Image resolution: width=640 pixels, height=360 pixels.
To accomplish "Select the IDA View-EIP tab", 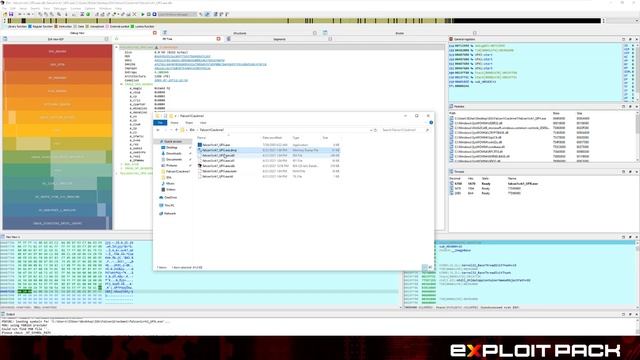I will [56, 39].
